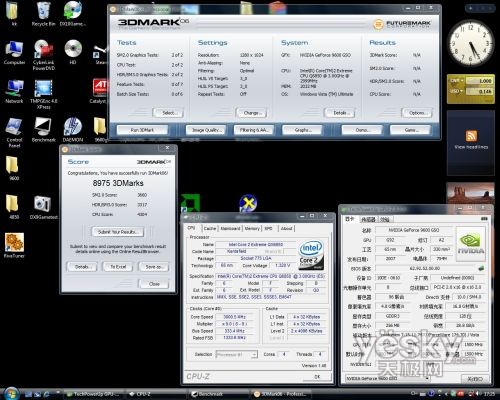
Task: Click the Graphs button in 3DMark06
Action: pos(302,130)
